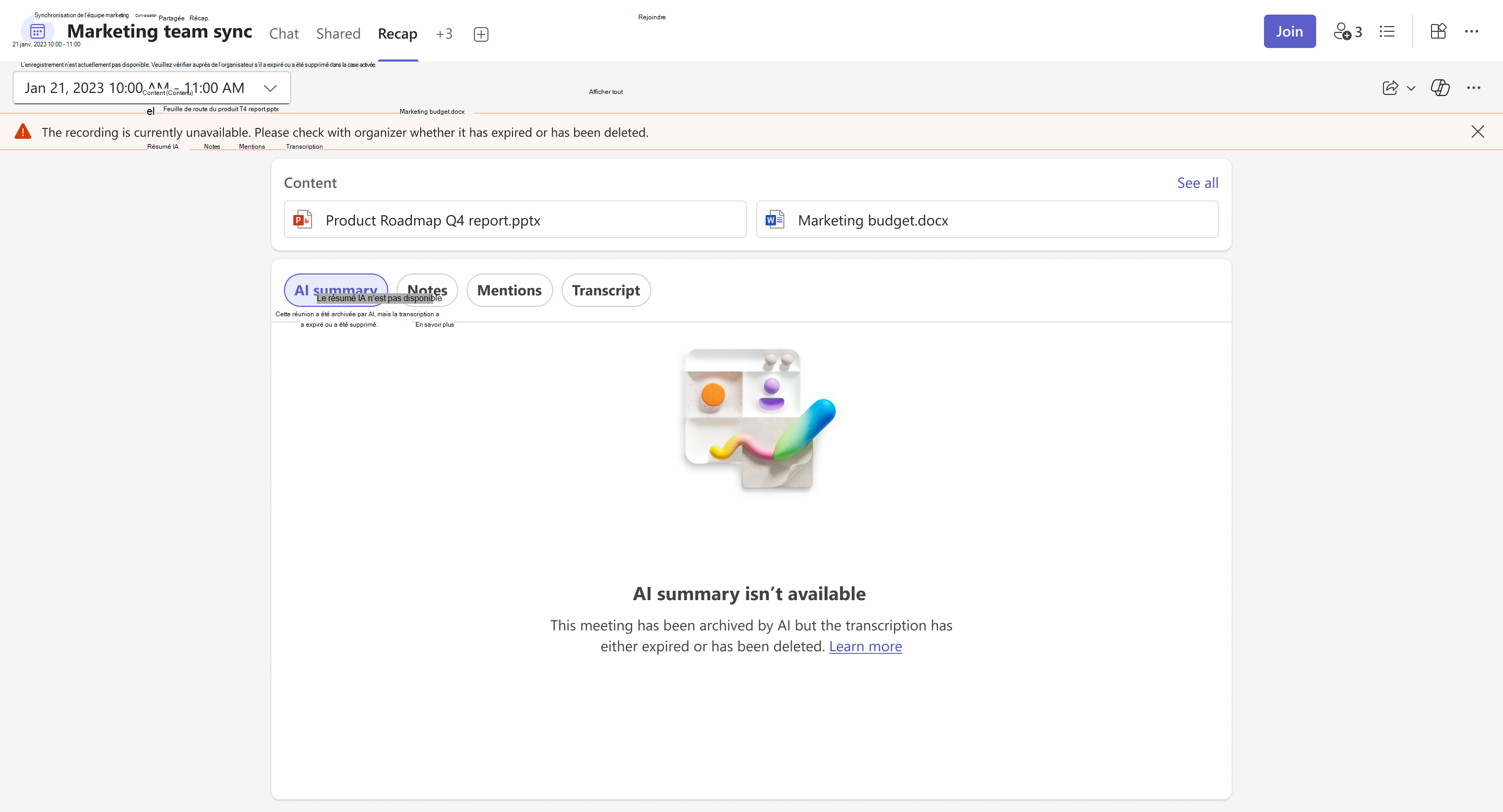1503x812 pixels.
Task: Select the Recap tab
Action: click(x=397, y=34)
